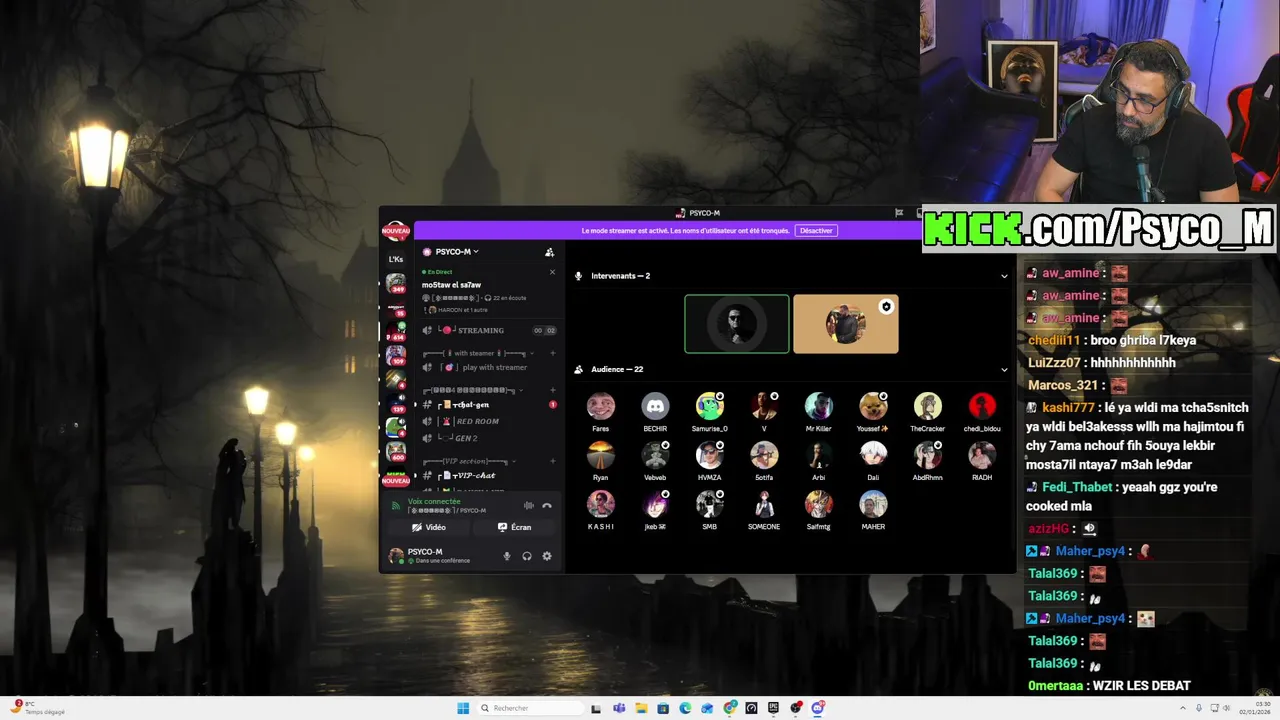The height and width of the screenshot is (720, 1280).
Task: Open K A S H I audience member avatar
Action: [x=601, y=504]
